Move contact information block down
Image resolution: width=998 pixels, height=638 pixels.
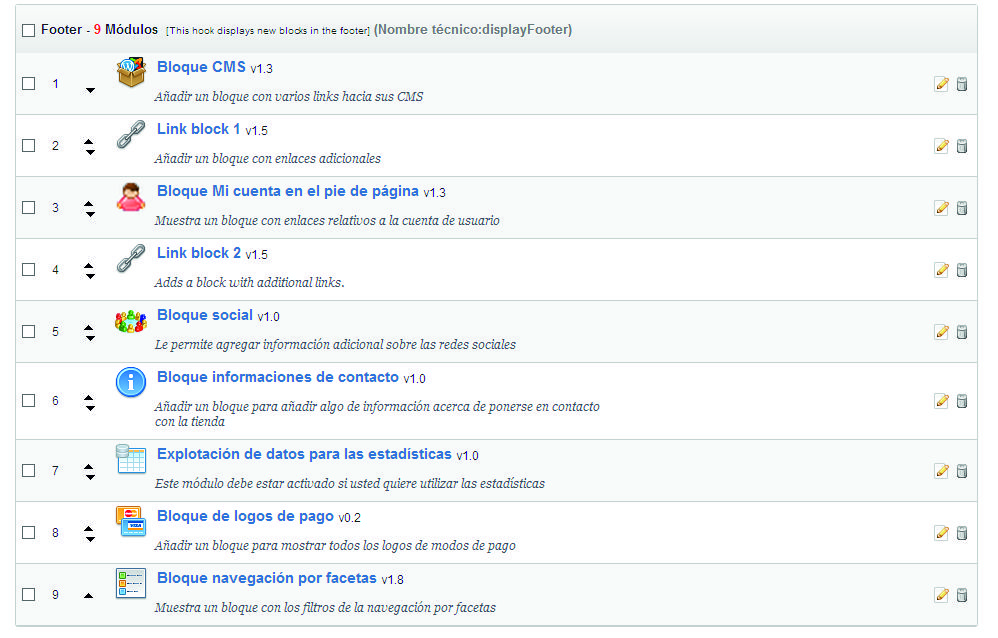(90, 407)
